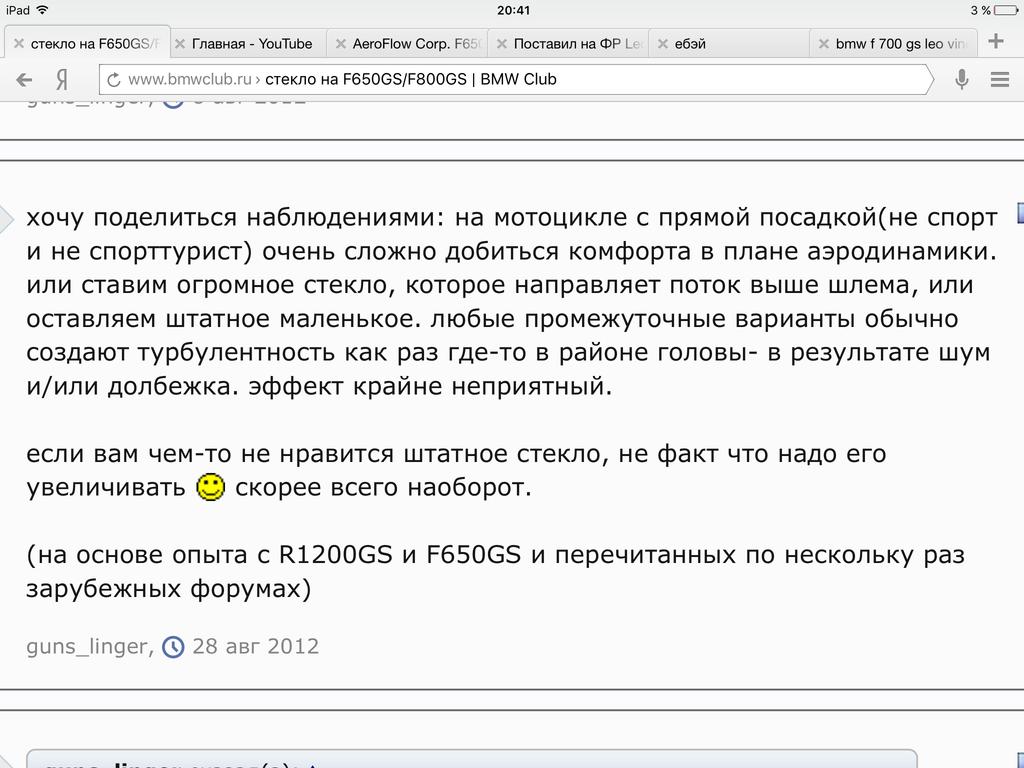Tap the address bar showing www.bmwclub.ru
1024x768 pixels.
[520, 80]
